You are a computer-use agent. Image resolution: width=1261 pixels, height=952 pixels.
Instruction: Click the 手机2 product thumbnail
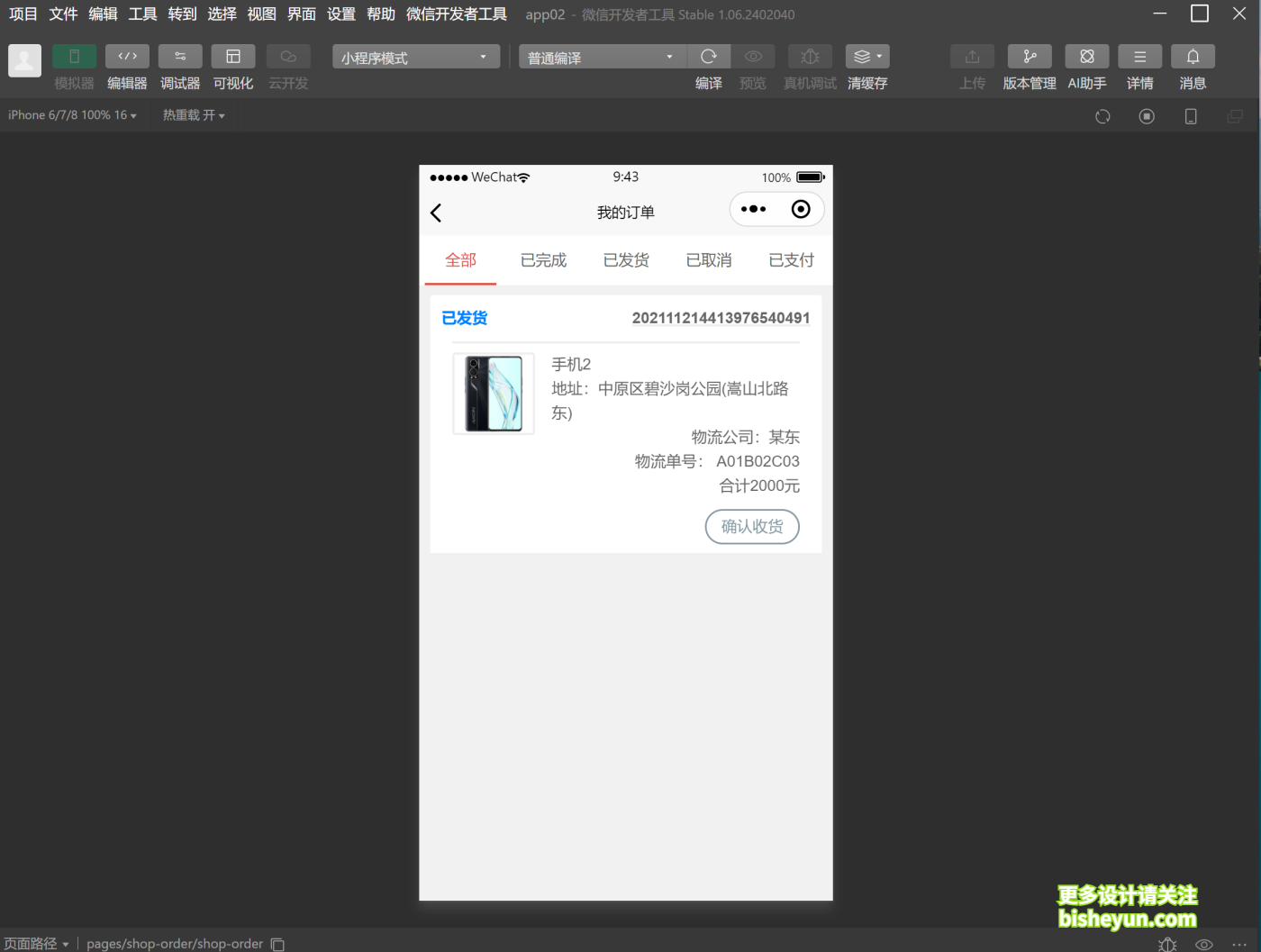[493, 394]
